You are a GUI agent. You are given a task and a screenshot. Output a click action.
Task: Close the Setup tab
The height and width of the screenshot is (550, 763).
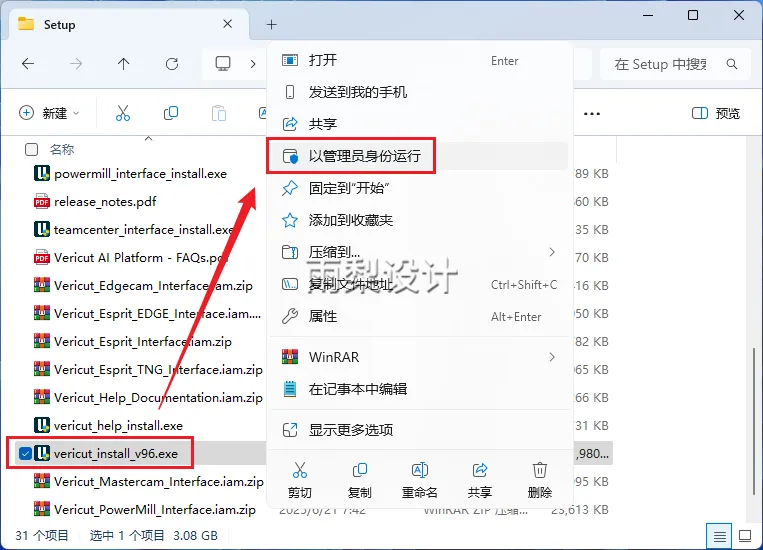(x=227, y=24)
